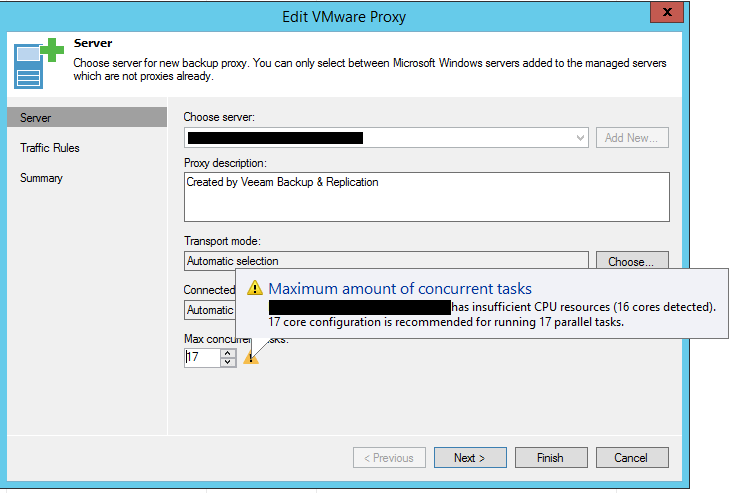Viewport: 736px width, 493px height.
Task: Cancel the proxy edit dialog
Action: pyautogui.click(x=632, y=457)
